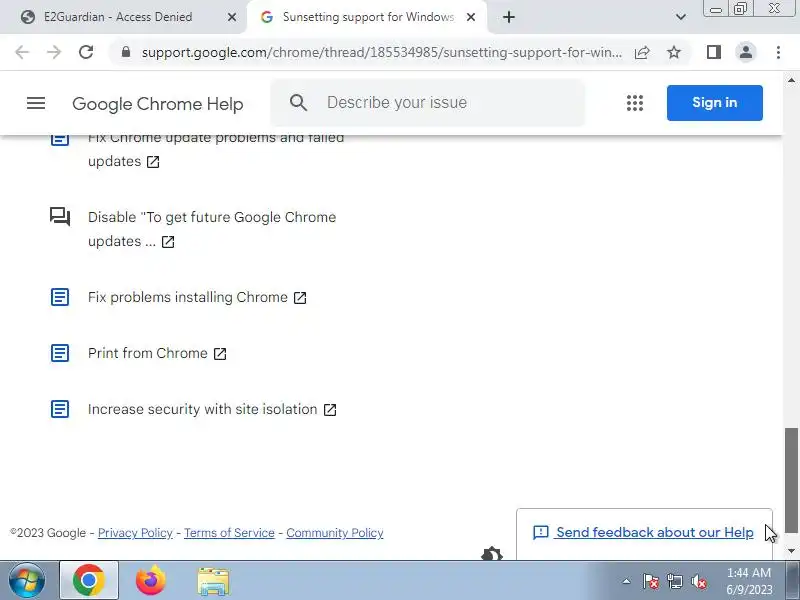Go back with the back arrow
The image size is (800, 600).
click(22, 52)
